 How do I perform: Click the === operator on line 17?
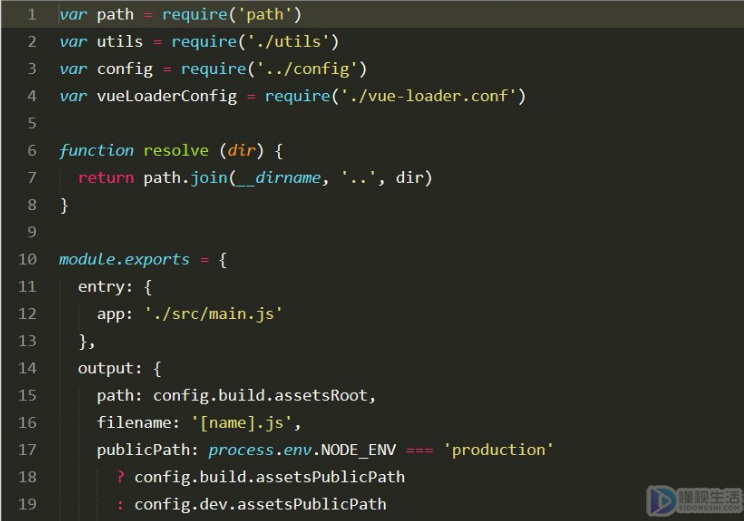(x=419, y=450)
